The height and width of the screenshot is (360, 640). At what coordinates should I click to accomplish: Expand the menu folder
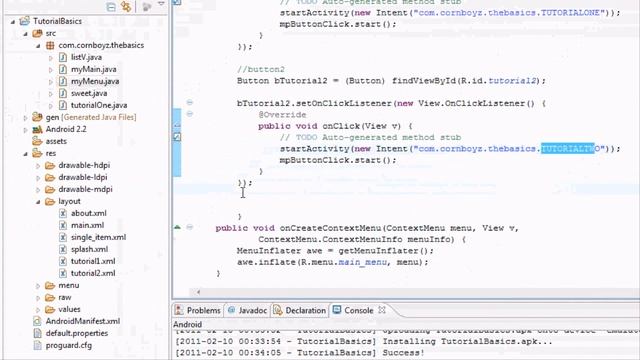click(x=38, y=286)
